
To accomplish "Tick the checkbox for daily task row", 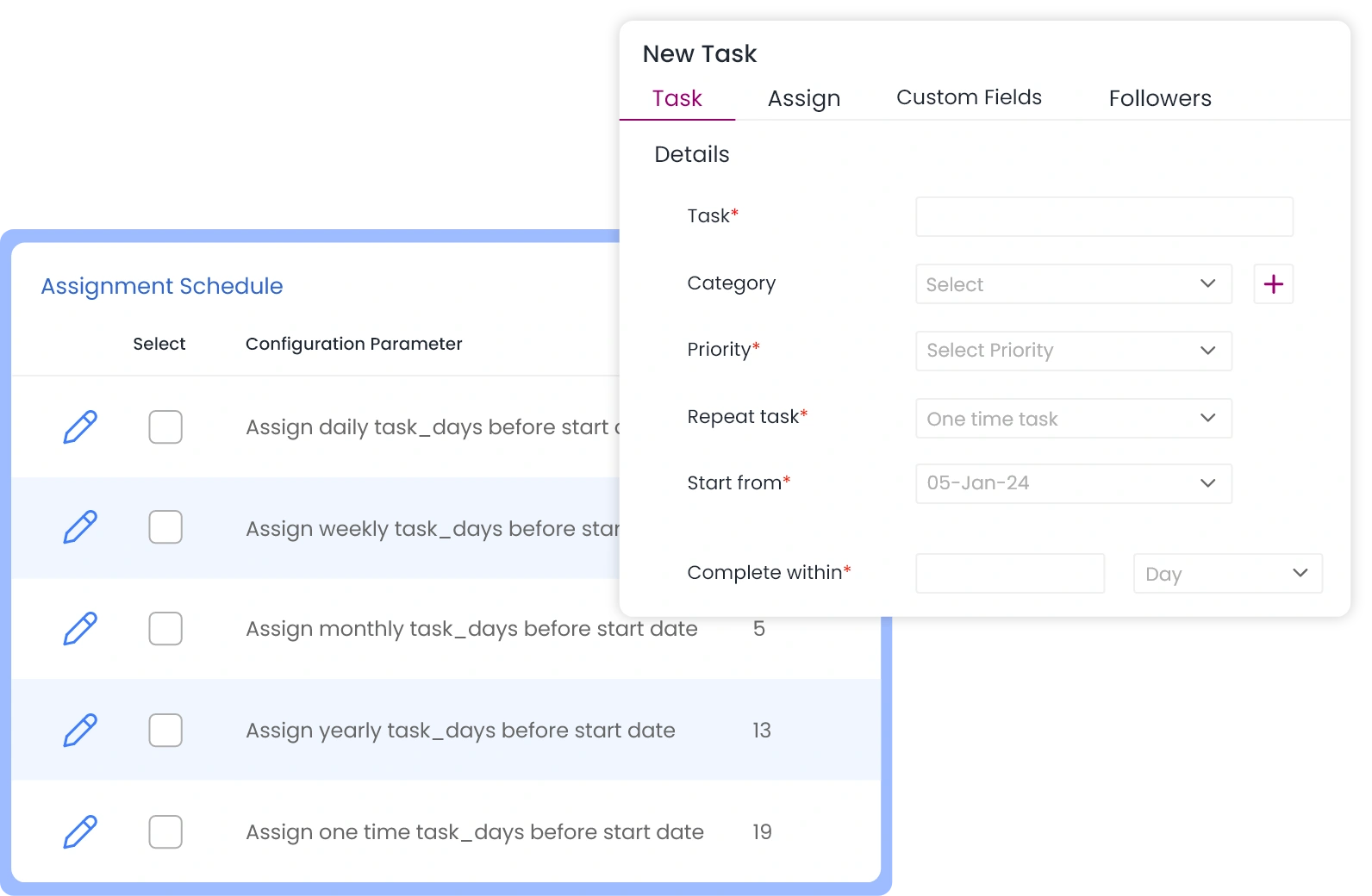I will pos(165,427).
